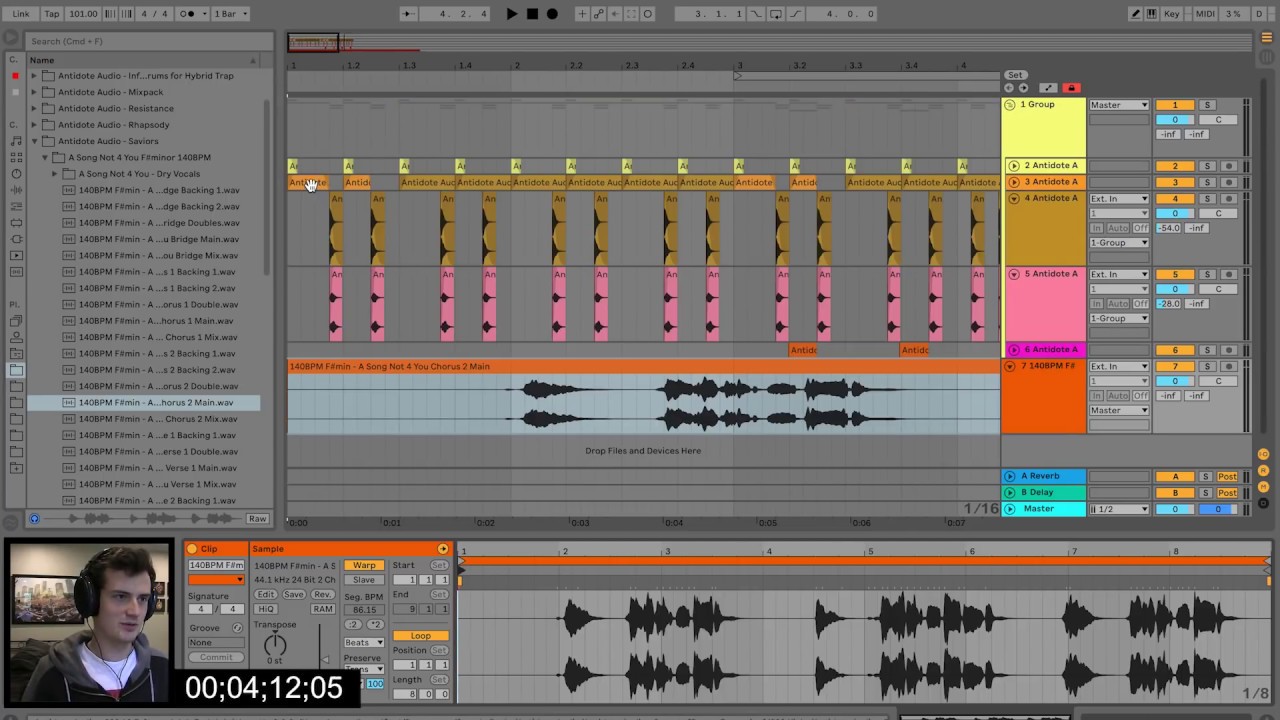Solo track 3 Antidote A

tap(1207, 182)
